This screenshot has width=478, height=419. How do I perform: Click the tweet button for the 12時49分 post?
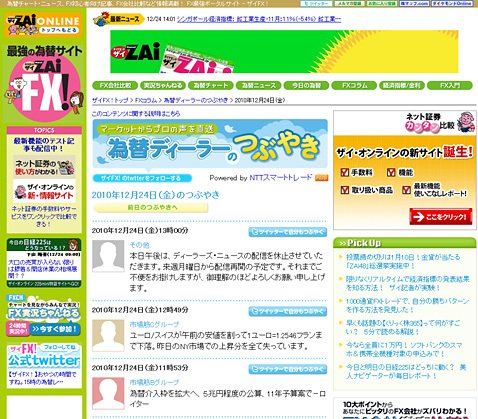click(288, 312)
